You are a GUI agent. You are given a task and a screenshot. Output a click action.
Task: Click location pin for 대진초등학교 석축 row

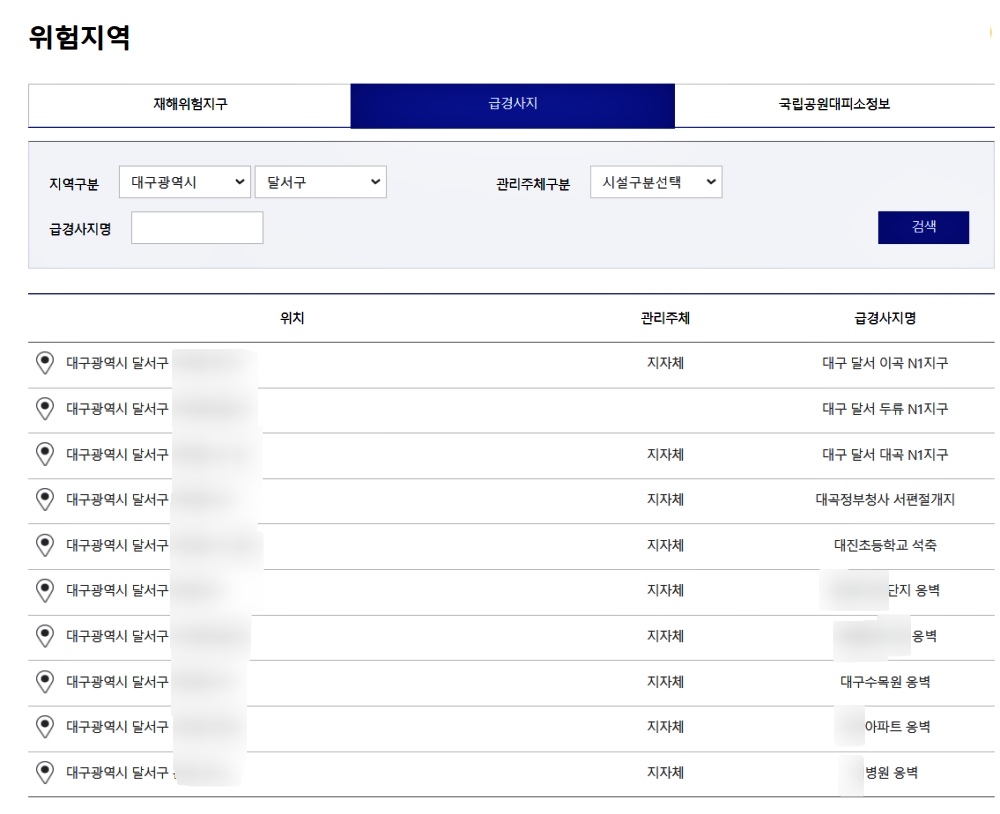coord(44,545)
